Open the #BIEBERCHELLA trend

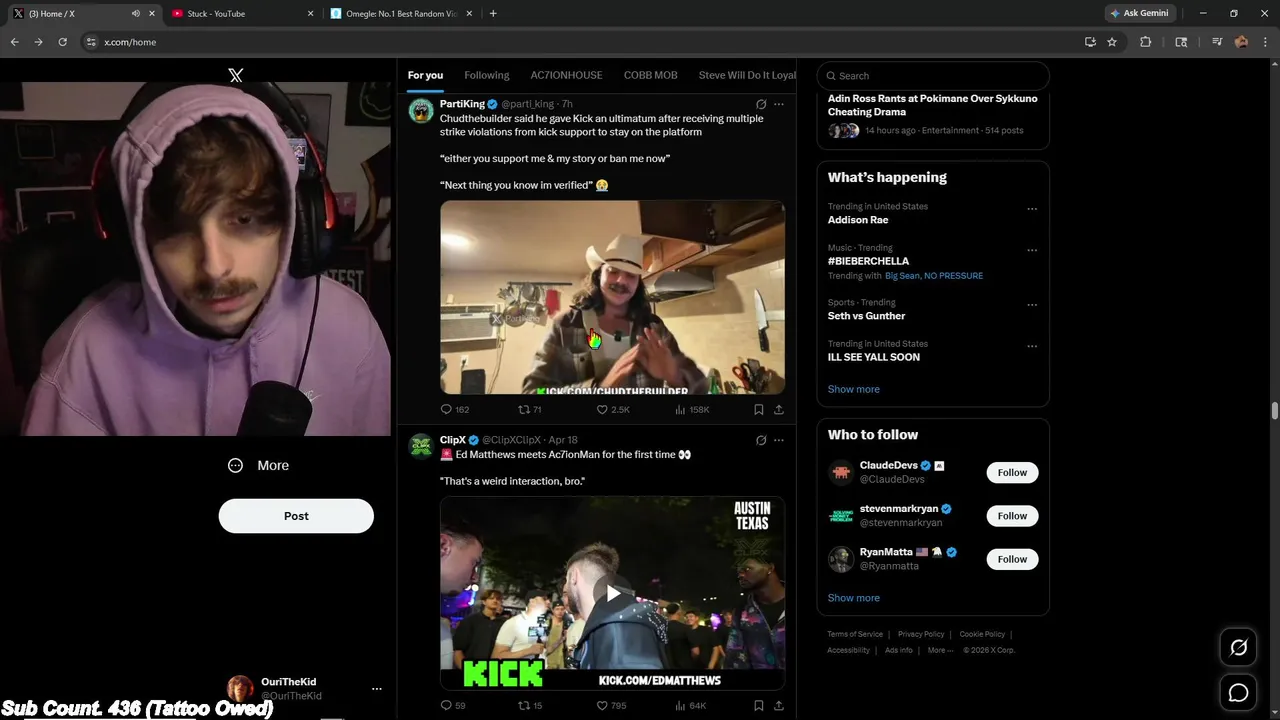(868, 261)
